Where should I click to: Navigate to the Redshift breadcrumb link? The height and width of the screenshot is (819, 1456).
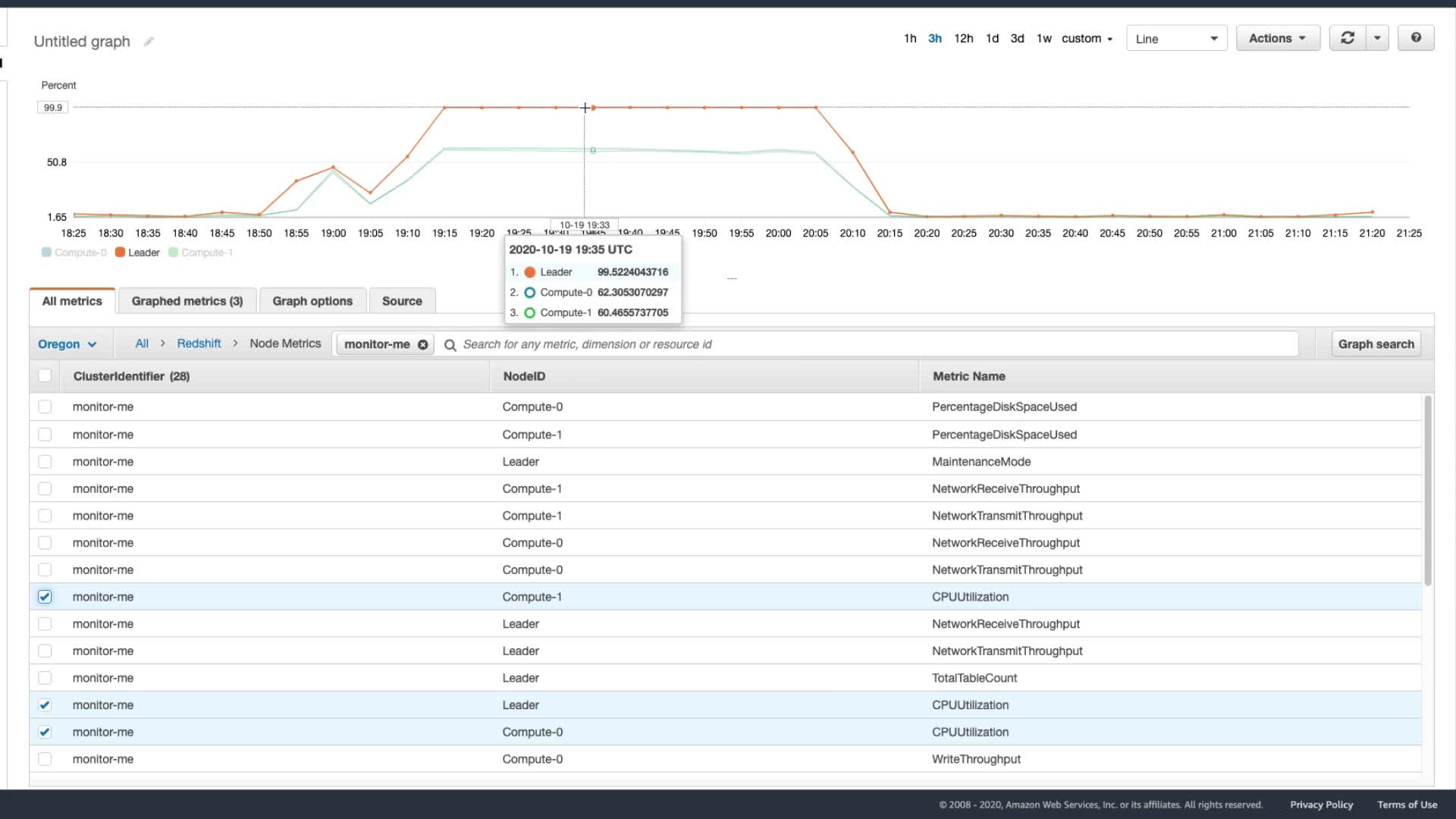coord(199,344)
